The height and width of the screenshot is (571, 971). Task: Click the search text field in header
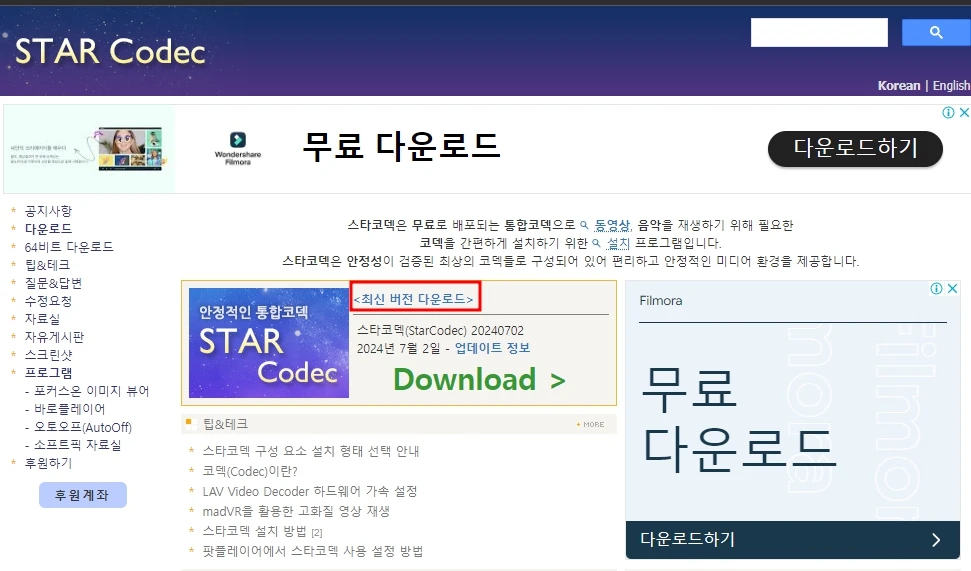tap(819, 32)
